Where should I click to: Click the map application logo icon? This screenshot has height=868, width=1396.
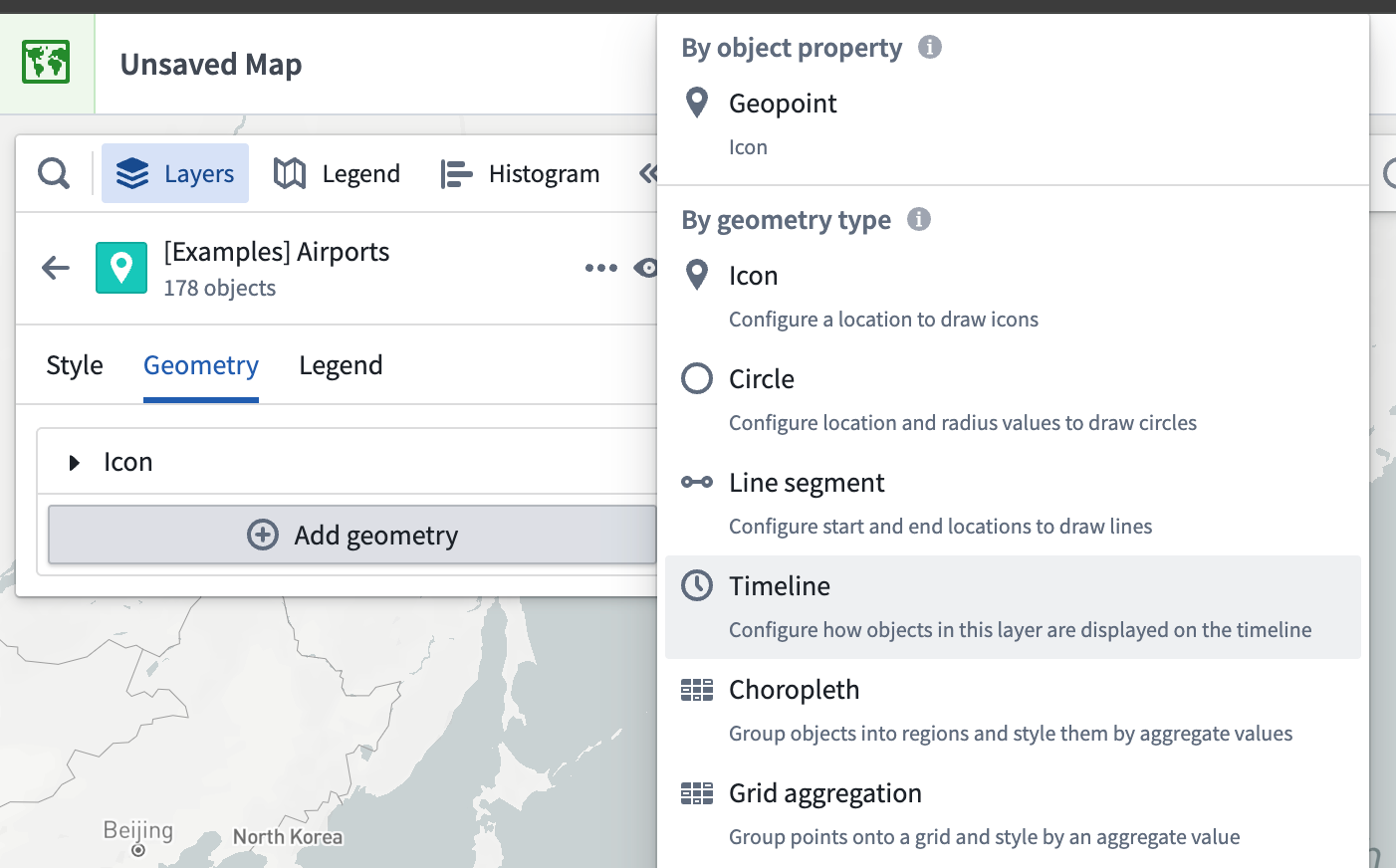(46, 63)
